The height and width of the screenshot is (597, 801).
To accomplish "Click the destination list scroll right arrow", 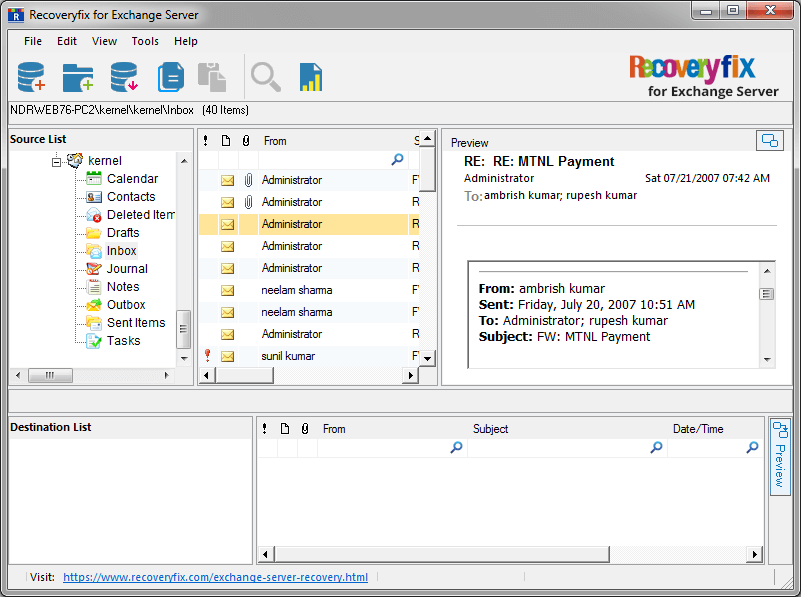I will [x=755, y=554].
